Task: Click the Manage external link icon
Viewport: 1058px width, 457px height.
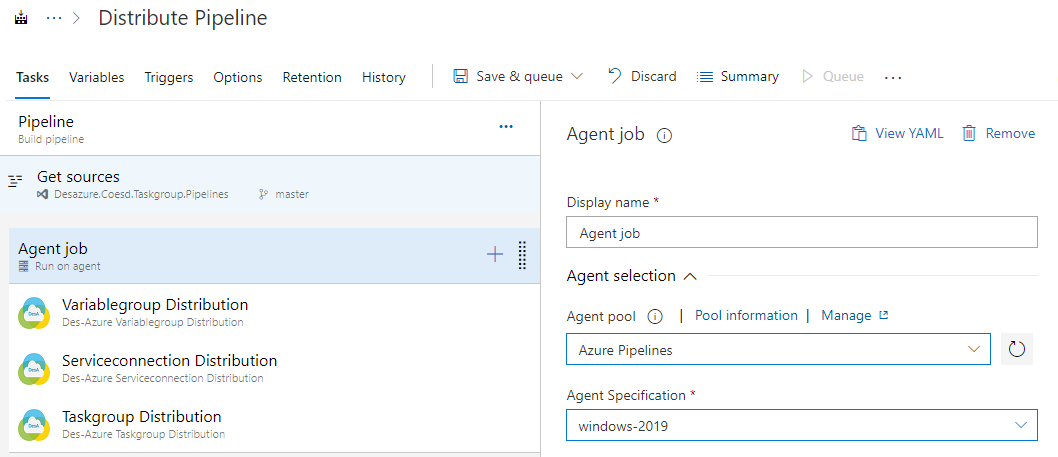Action: pos(884,315)
